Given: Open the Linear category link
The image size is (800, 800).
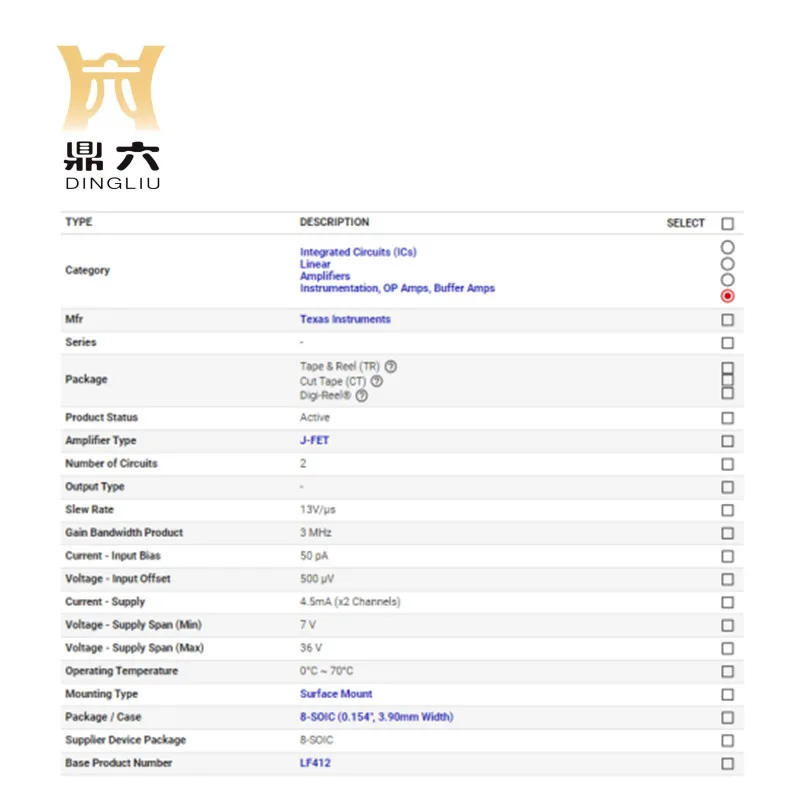Looking at the screenshot, I should [315, 264].
